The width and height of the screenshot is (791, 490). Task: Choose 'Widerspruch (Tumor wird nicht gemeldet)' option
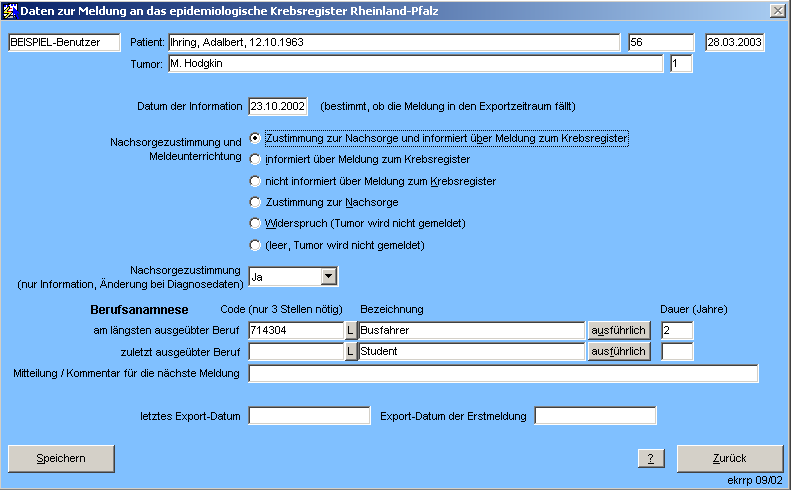point(256,223)
